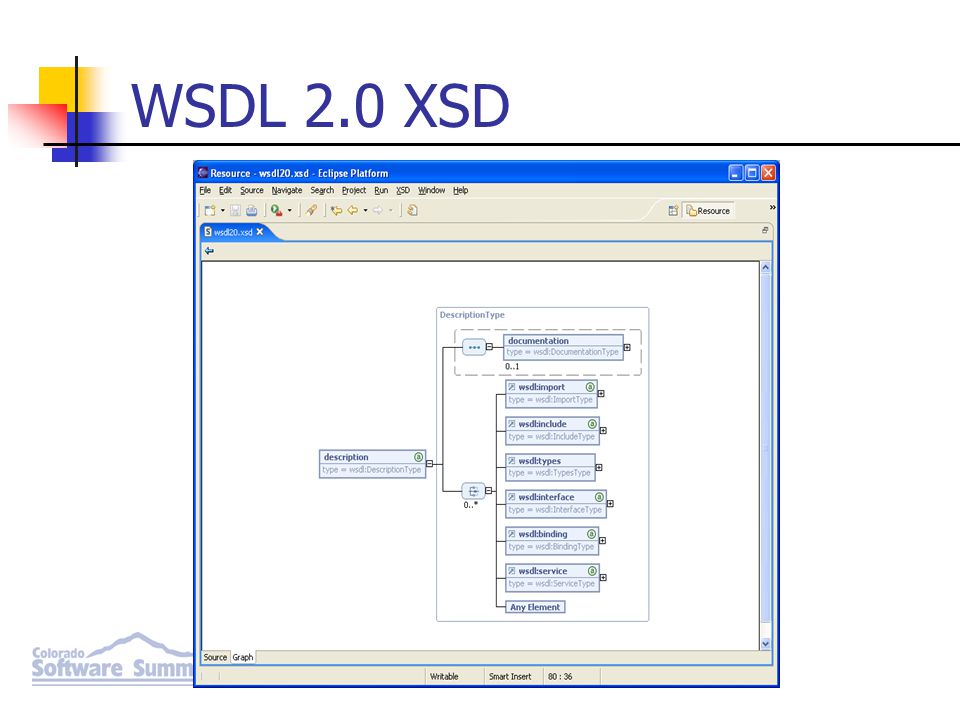Screen dimensions: 960x720
Task: Close the wsdl20.xsd editor tab
Action: [260, 231]
